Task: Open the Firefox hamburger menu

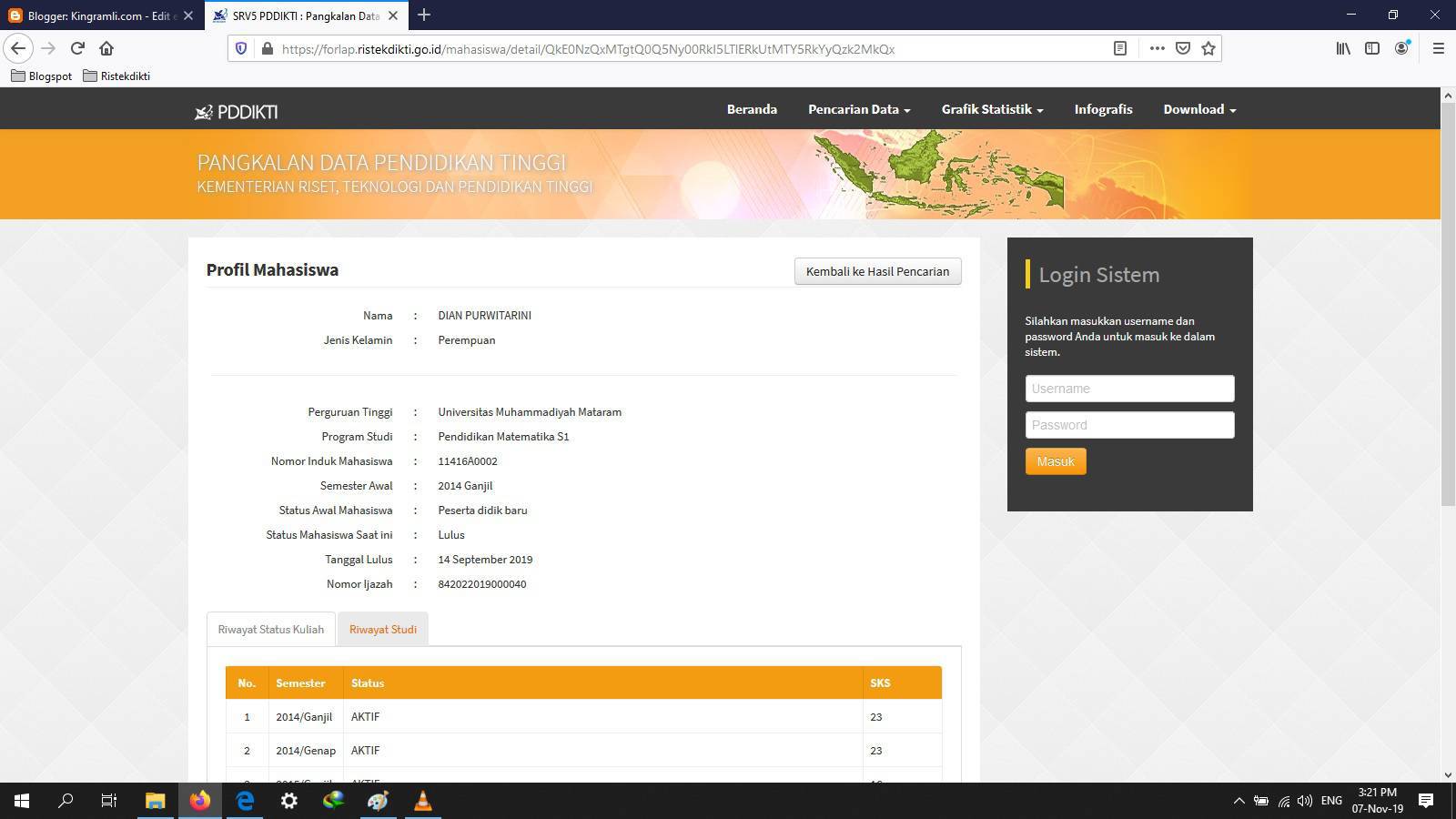Action: (1439, 48)
